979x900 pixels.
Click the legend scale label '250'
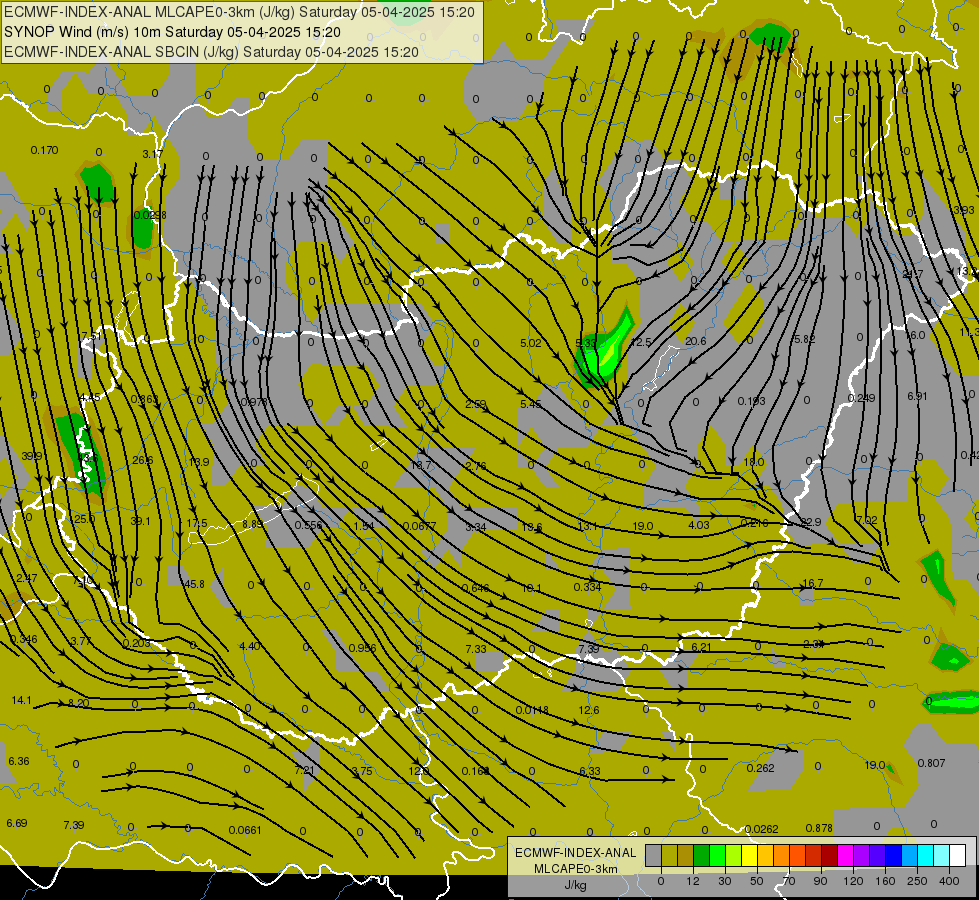pyautogui.click(x=917, y=881)
